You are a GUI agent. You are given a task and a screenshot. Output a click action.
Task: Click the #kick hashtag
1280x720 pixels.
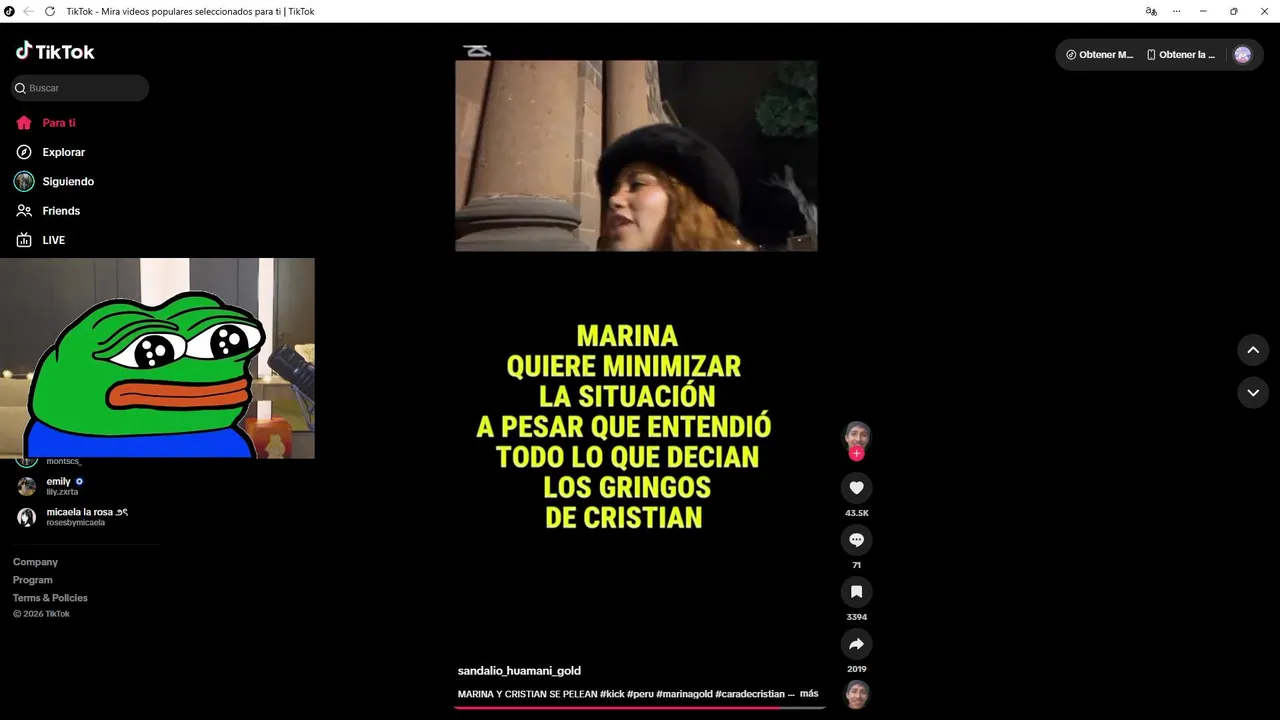click(612, 694)
